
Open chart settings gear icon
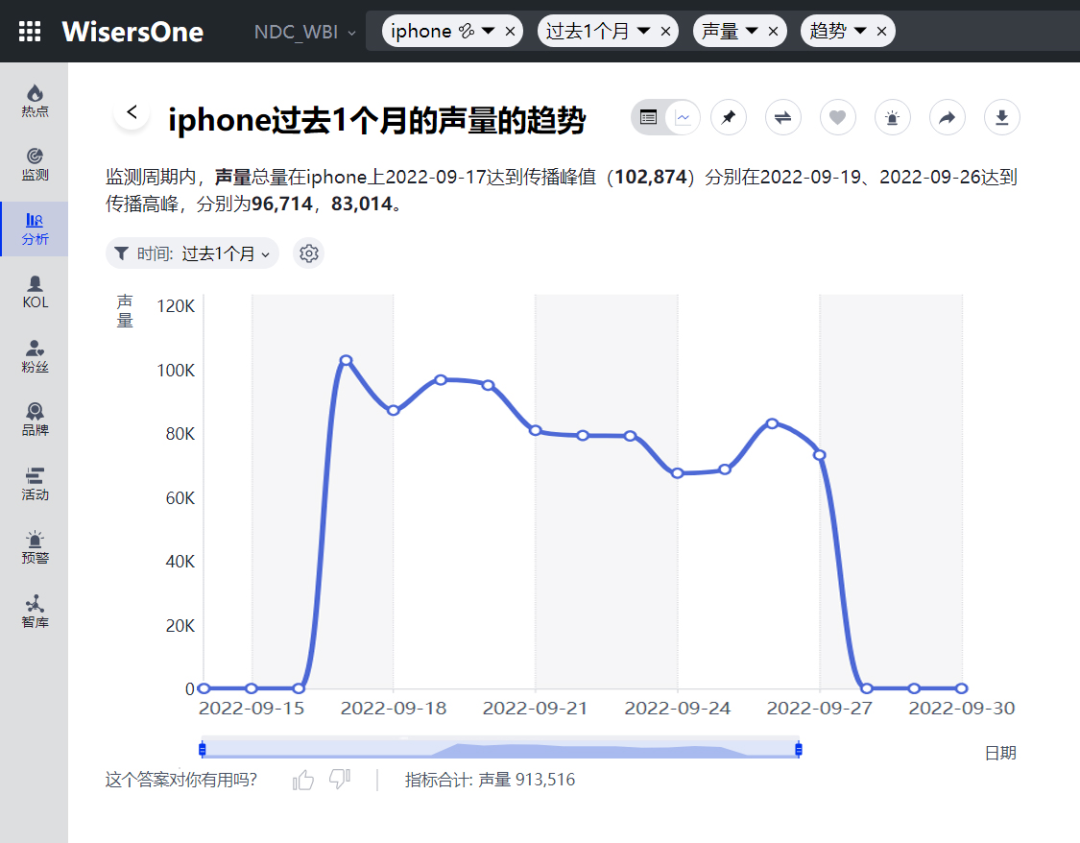click(x=309, y=253)
